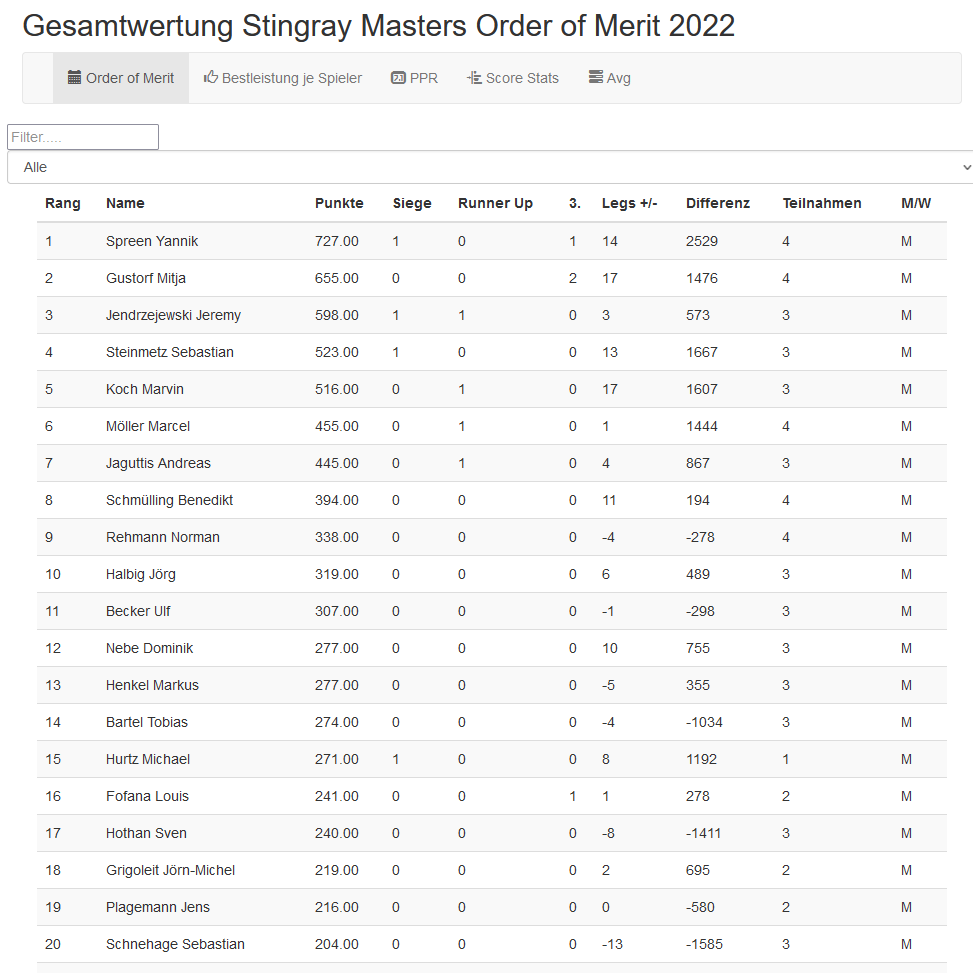
Task: Select the Hurtz Michael row
Action: (x=492, y=759)
